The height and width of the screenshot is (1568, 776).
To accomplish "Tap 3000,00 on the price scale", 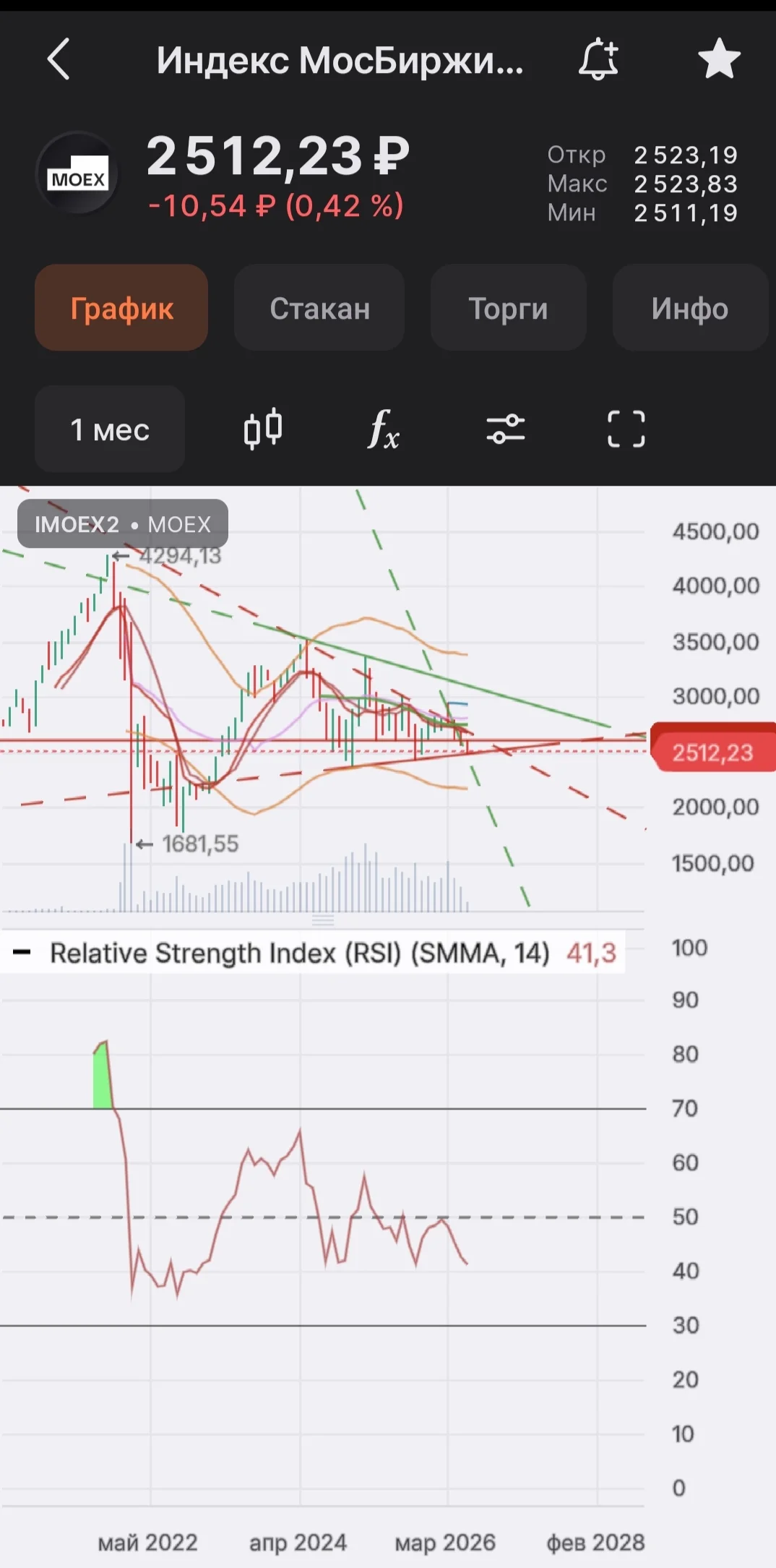I will (715, 695).
